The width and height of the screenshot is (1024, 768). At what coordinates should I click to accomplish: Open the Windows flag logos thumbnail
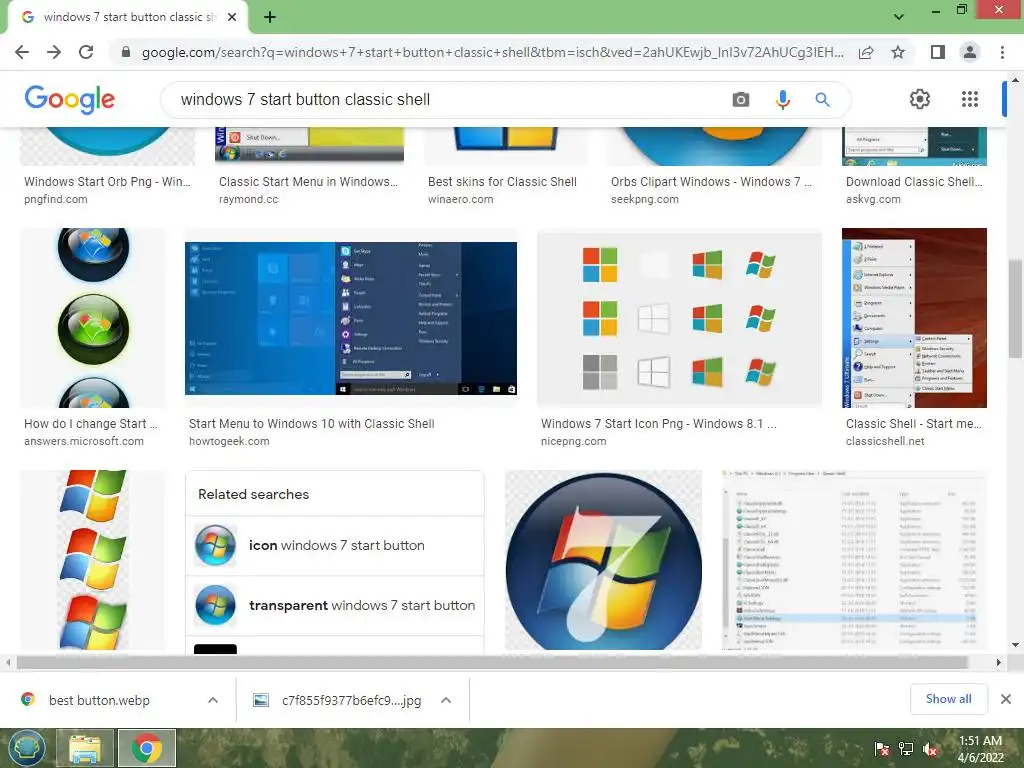pyautogui.click(x=93, y=560)
